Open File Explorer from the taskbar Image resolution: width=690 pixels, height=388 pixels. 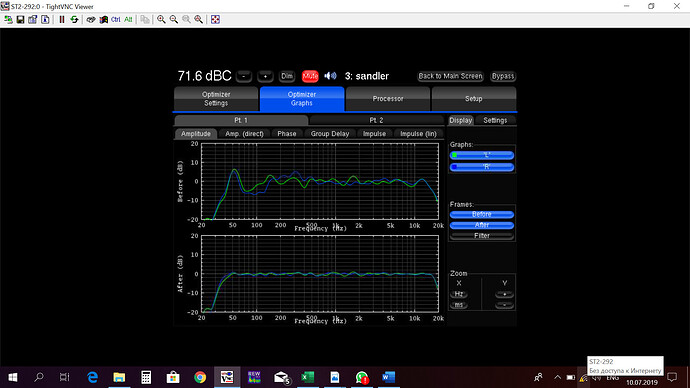tap(119, 377)
